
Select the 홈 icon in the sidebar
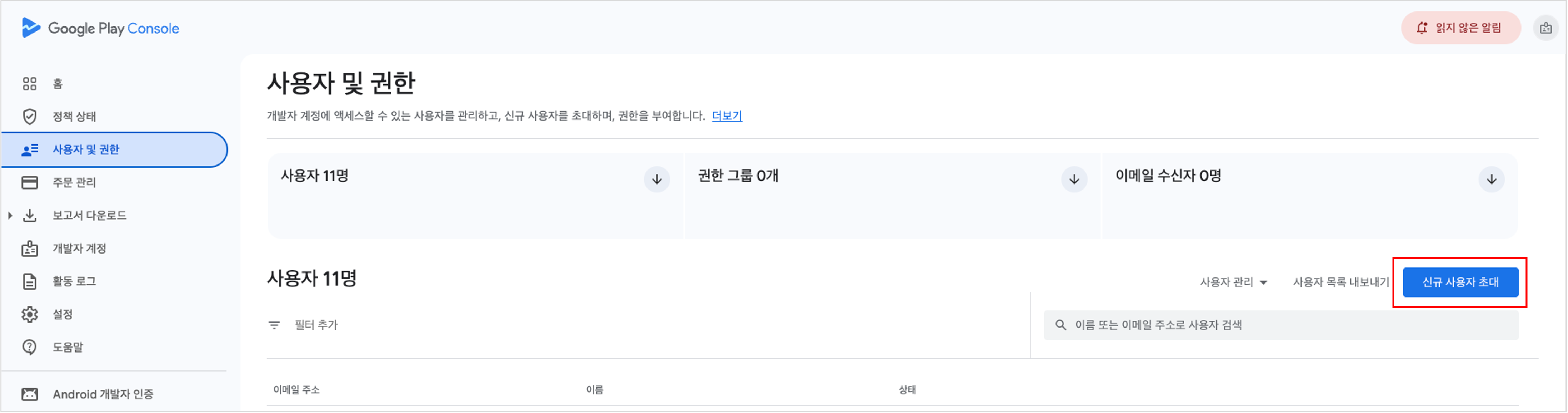(29, 83)
